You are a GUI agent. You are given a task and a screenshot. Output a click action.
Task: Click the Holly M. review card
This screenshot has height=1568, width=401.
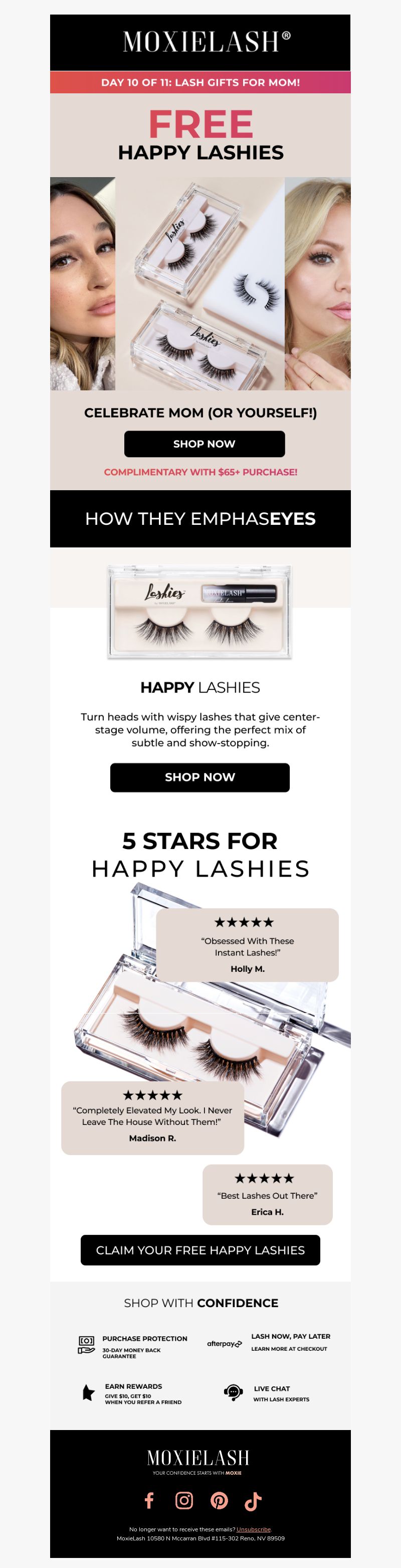tap(247, 945)
